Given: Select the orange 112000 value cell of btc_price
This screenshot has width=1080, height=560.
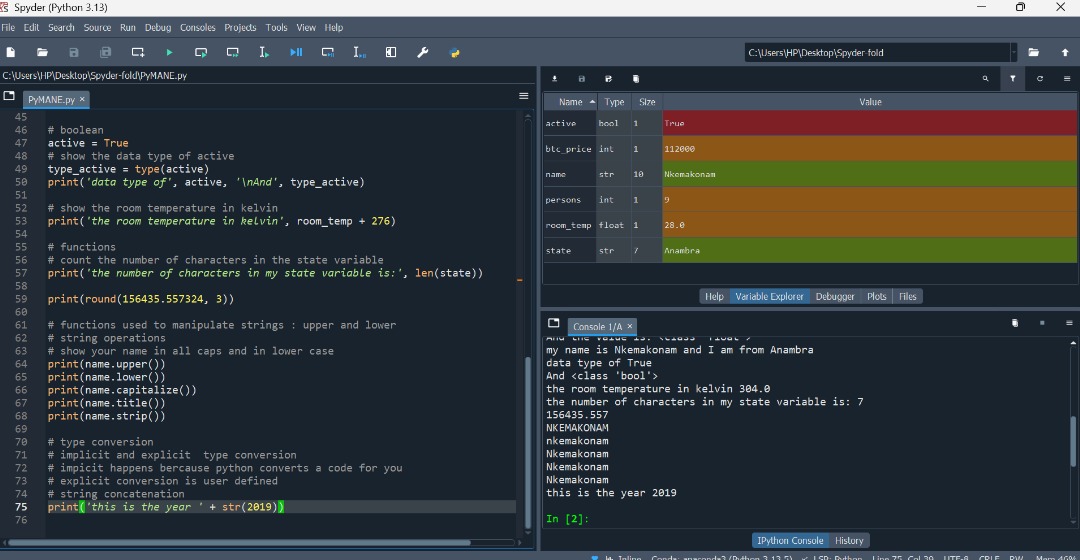Looking at the screenshot, I should (x=870, y=149).
